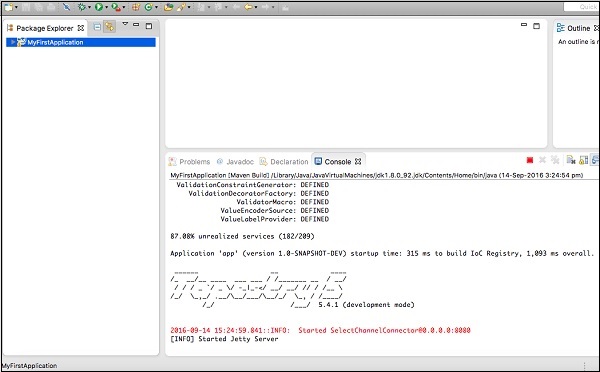
Task: Open Package Explorer view menu triangle
Action: (x=125, y=24)
